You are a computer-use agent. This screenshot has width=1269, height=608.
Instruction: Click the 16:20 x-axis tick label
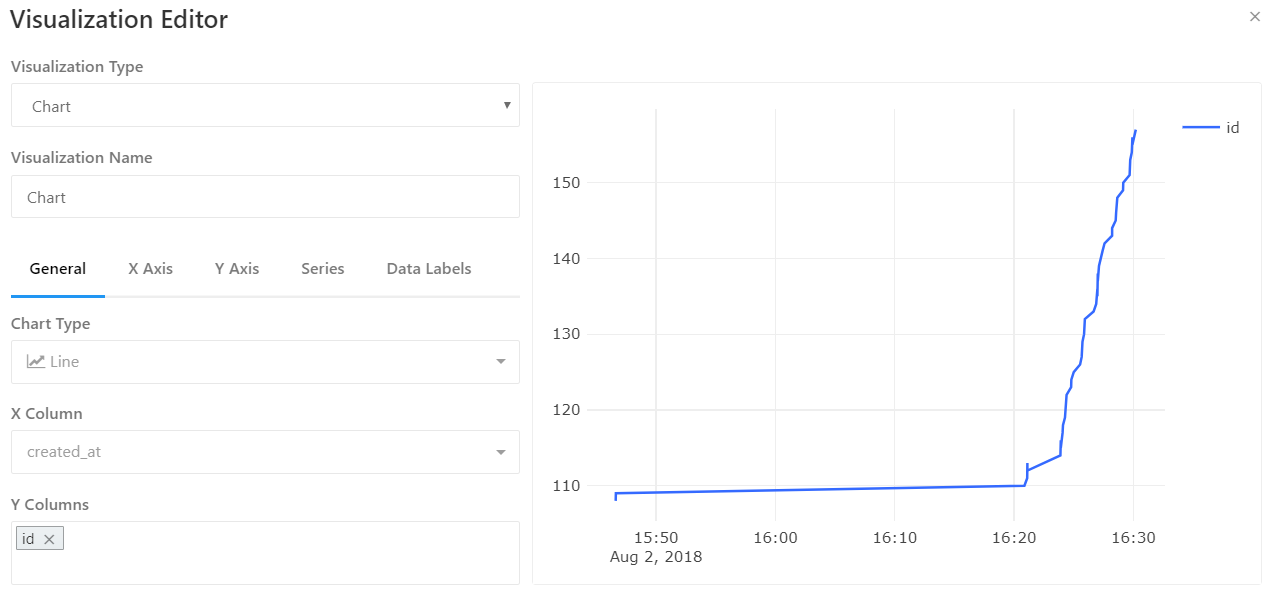coord(1014,538)
